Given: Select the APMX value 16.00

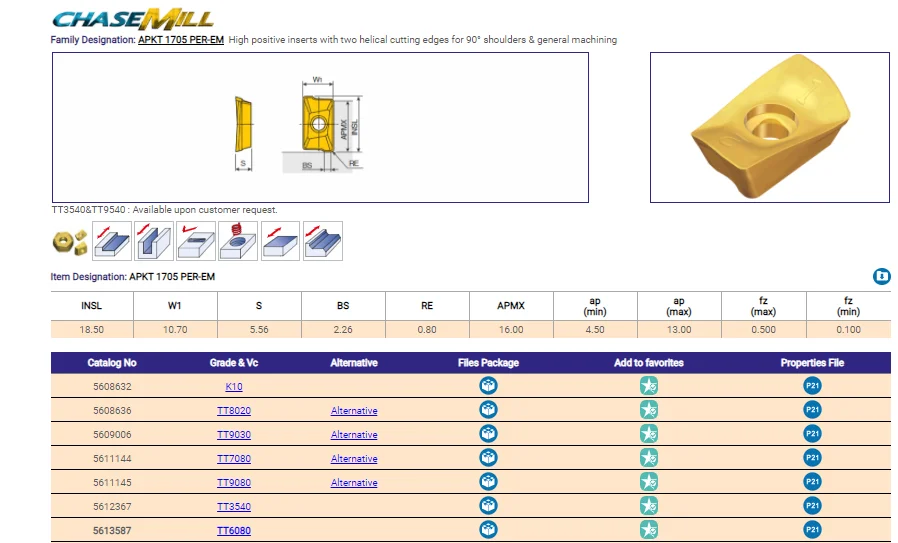Looking at the screenshot, I should pyautogui.click(x=511, y=330).
